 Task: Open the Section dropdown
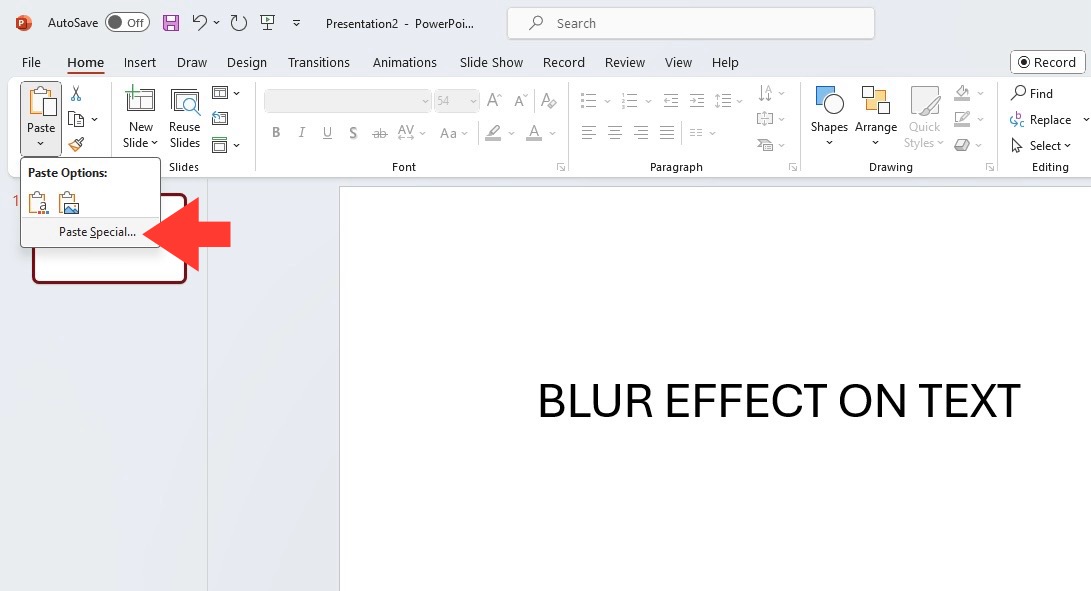(x=225, y=145)
